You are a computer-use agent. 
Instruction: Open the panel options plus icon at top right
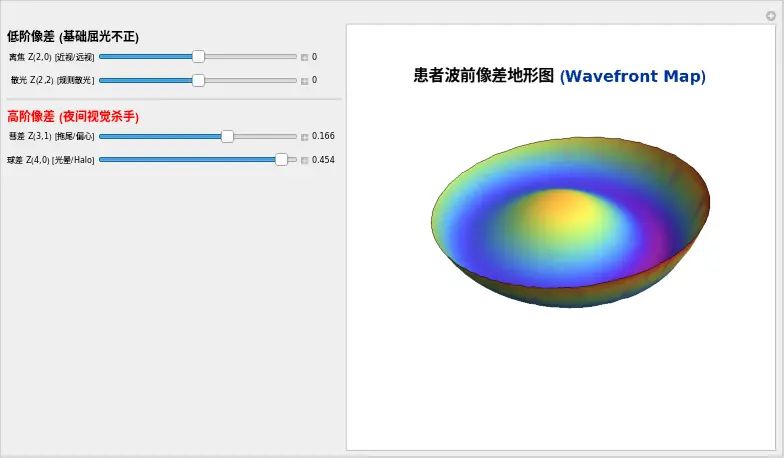pos(770,16)
